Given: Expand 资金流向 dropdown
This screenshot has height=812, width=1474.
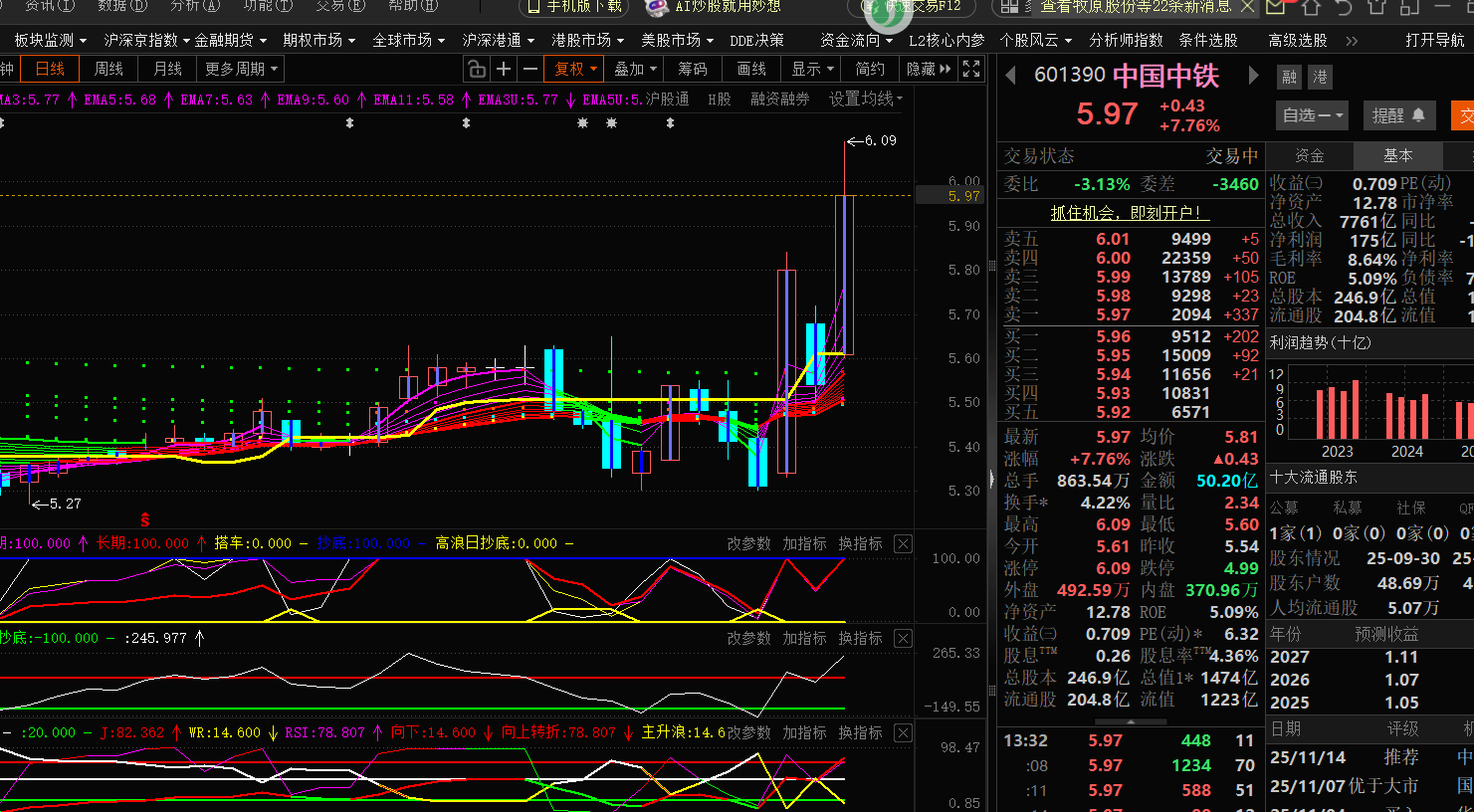Looking at the screenshot, I should [856, 41].
